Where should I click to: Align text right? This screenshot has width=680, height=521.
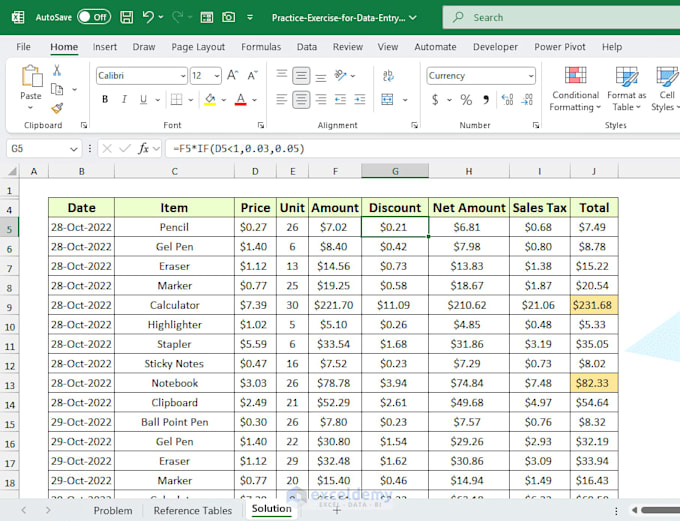click(x=320, y=100)
